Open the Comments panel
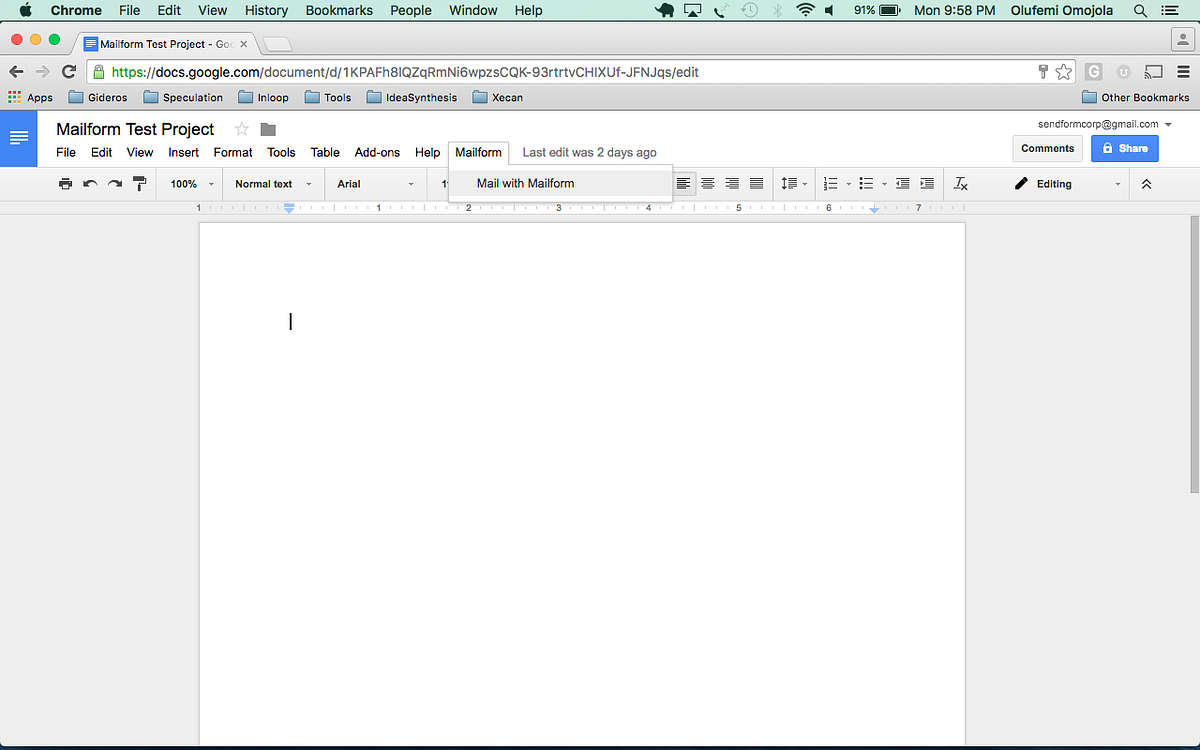 coord(1047,147)
